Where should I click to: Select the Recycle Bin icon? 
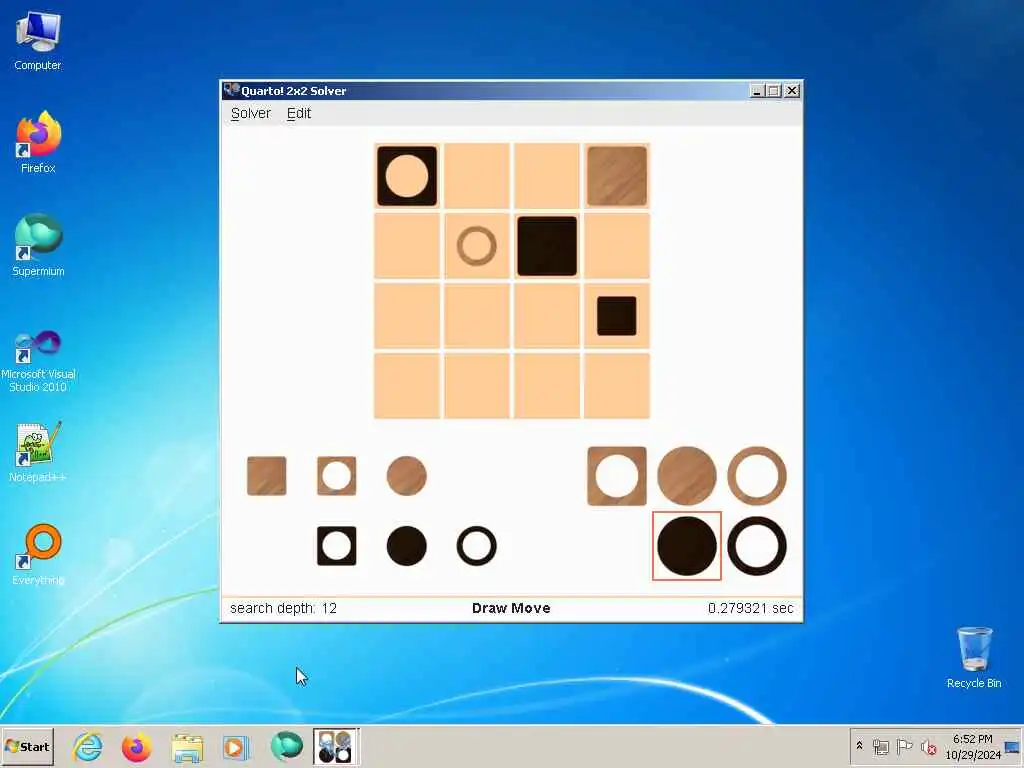(x=974, y=657)
